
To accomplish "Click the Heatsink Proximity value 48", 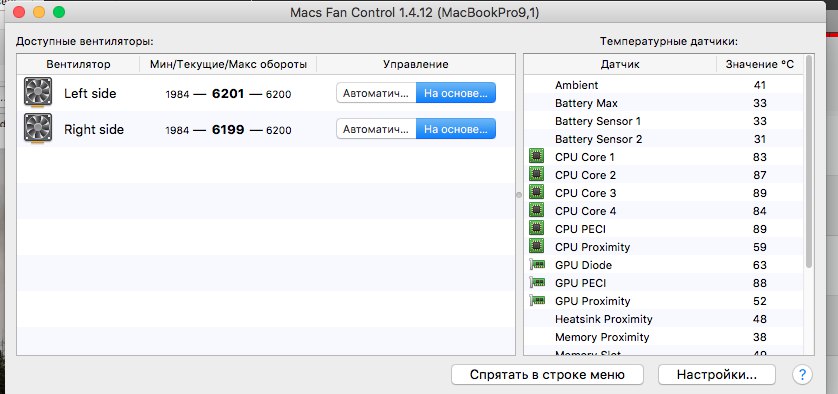I will point(759,319).
